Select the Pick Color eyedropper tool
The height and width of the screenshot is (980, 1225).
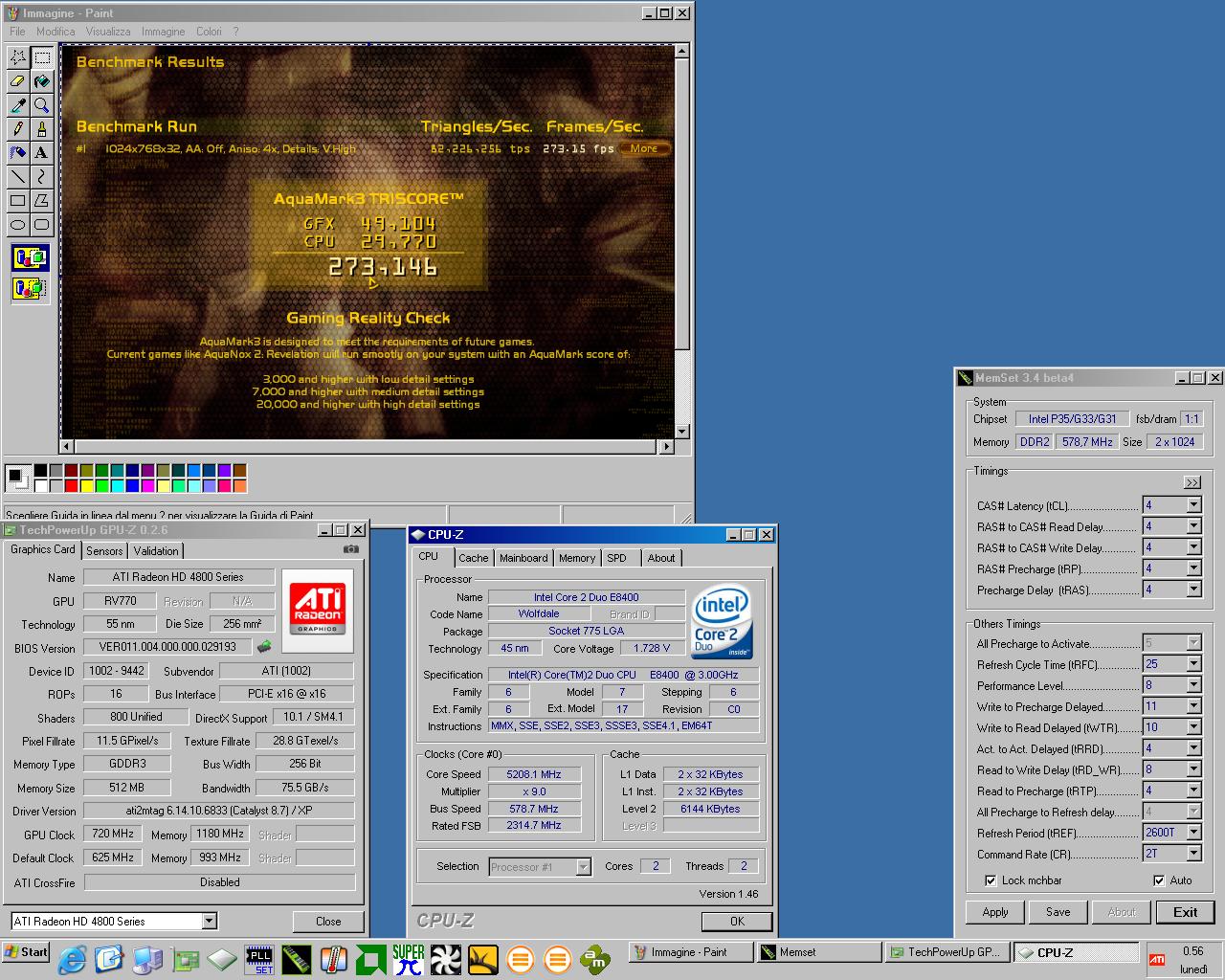pos(18,105)
